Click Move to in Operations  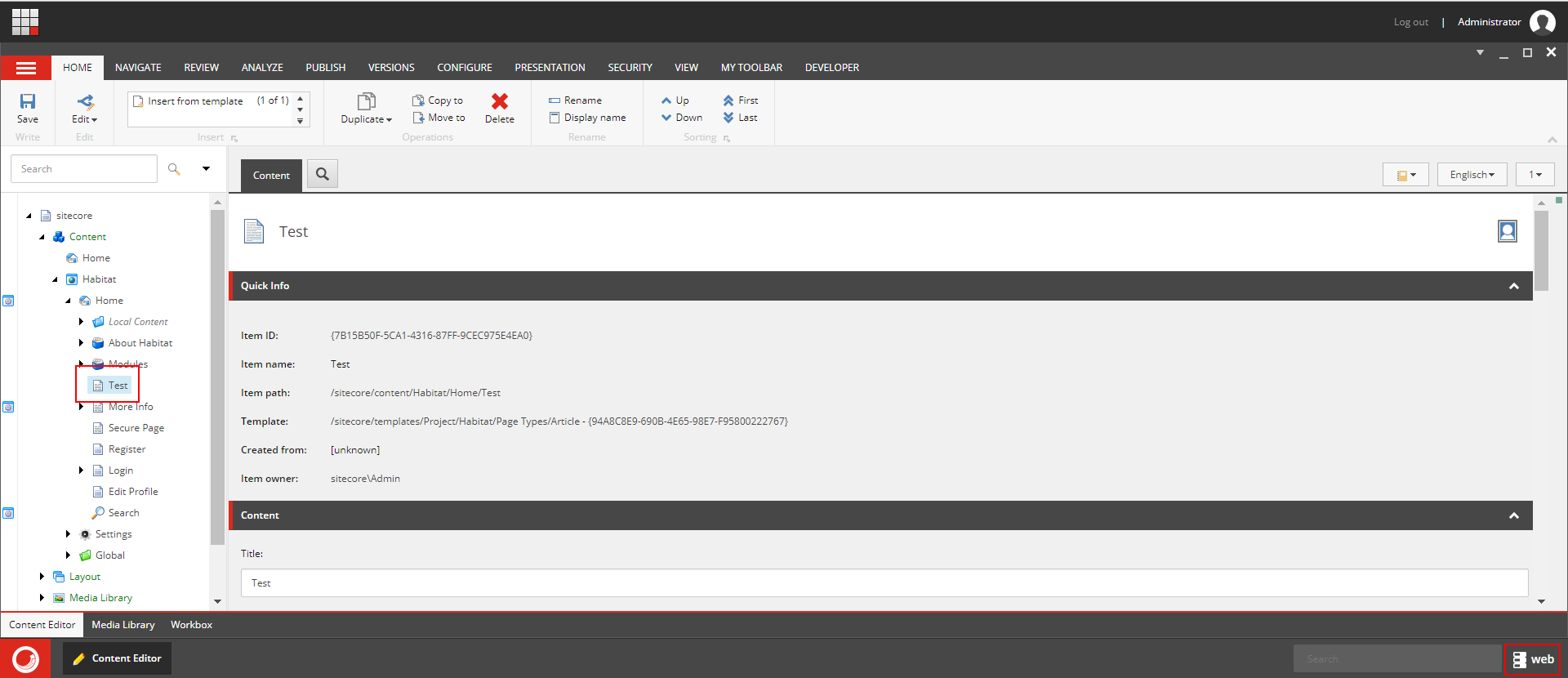tap(439, 118)
